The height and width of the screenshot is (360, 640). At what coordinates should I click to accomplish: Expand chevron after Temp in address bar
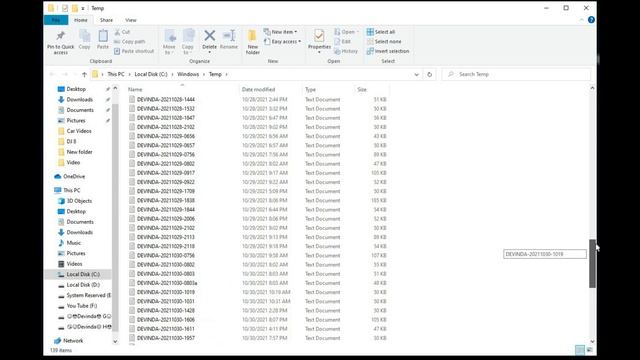coord(227,74)
